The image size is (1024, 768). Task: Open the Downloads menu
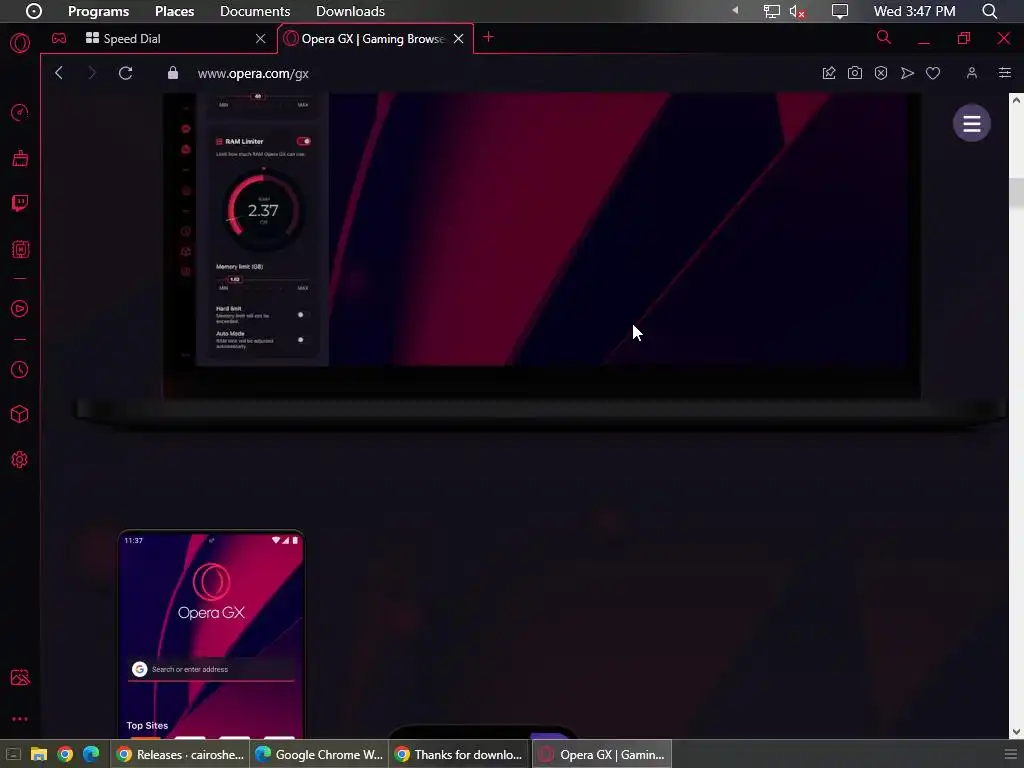350,11
